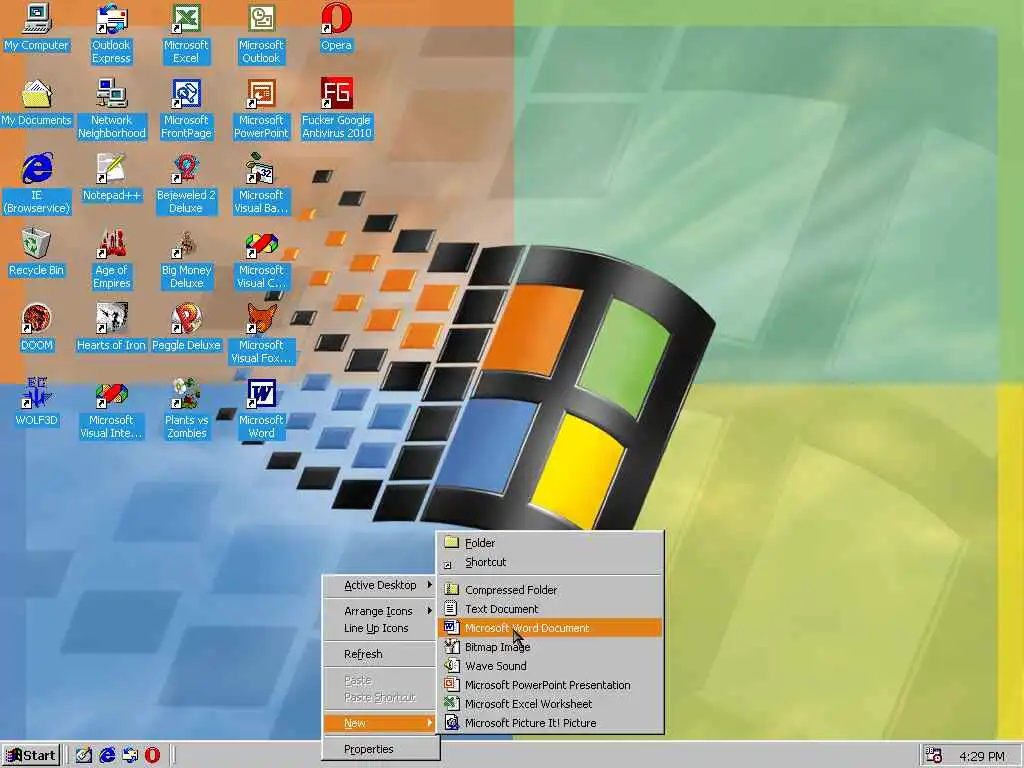Choose Microsoft Picture It! Picture entry
Screen dimensions: 1024x768
[x=551, y=723]
